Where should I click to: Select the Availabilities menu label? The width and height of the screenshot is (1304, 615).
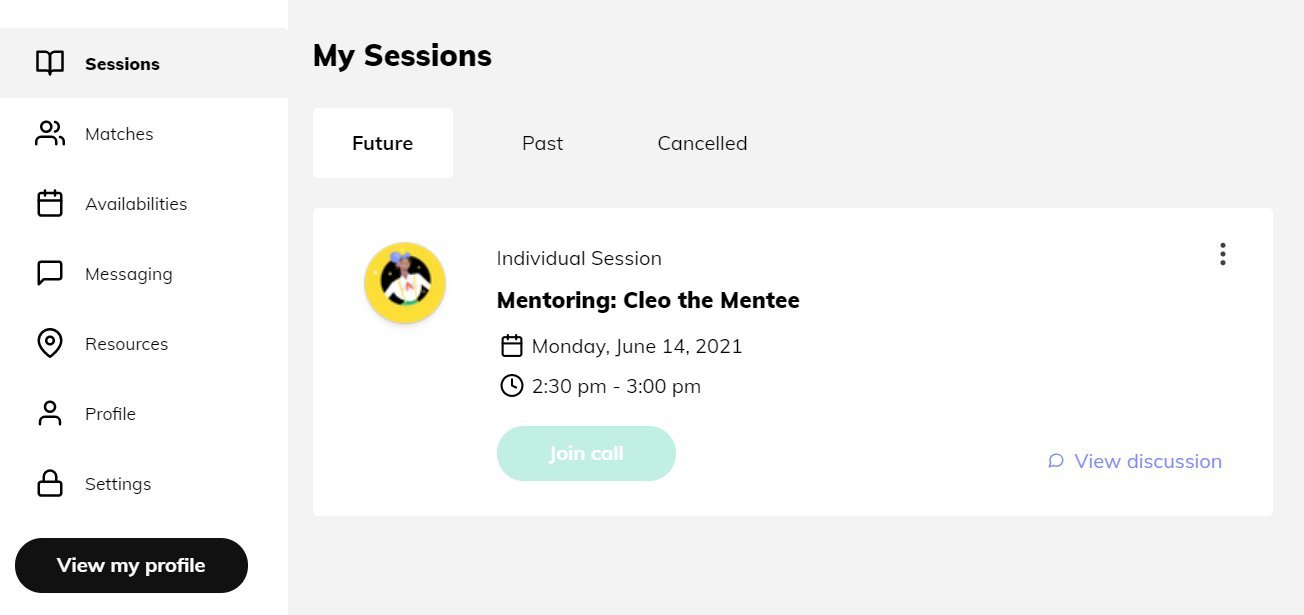click(x=136, y=204)
